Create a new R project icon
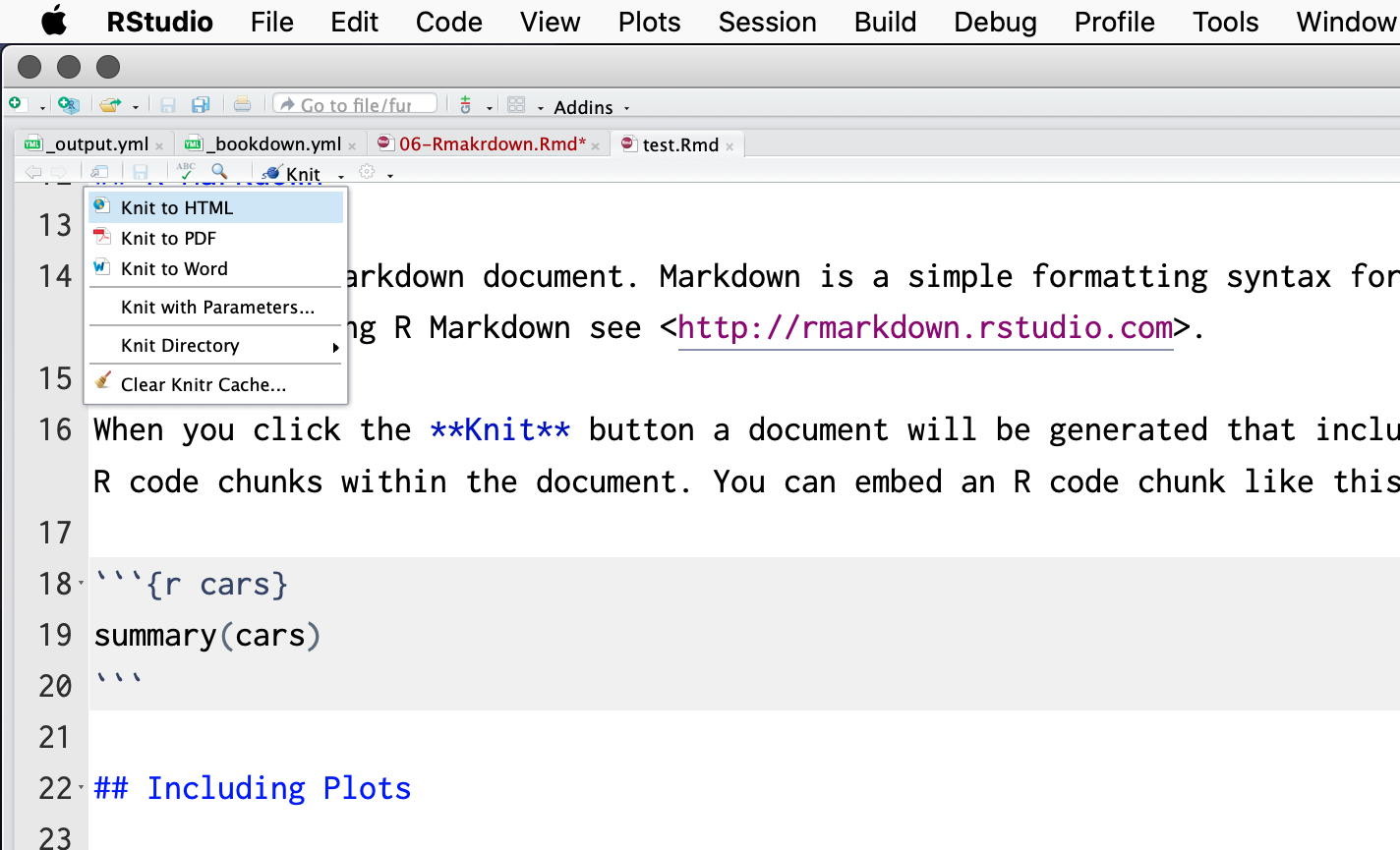The height and width of the screenshot is (850, 1400). (x=68, y=104)
